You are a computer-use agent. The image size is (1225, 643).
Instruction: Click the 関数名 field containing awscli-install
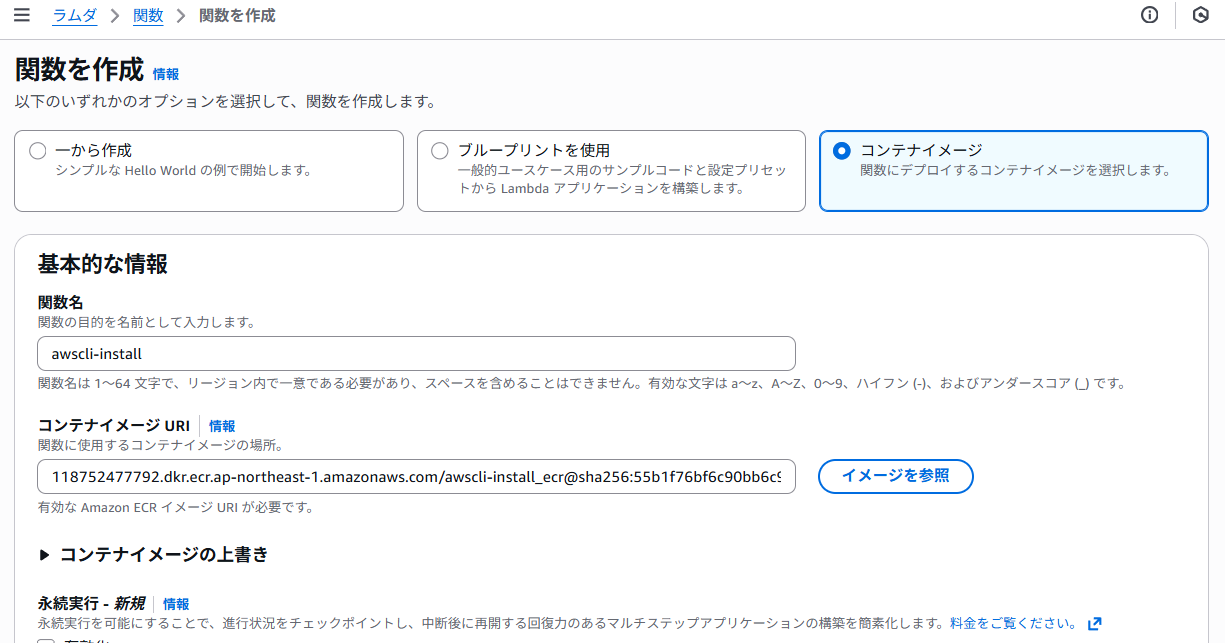click(416, 354)
